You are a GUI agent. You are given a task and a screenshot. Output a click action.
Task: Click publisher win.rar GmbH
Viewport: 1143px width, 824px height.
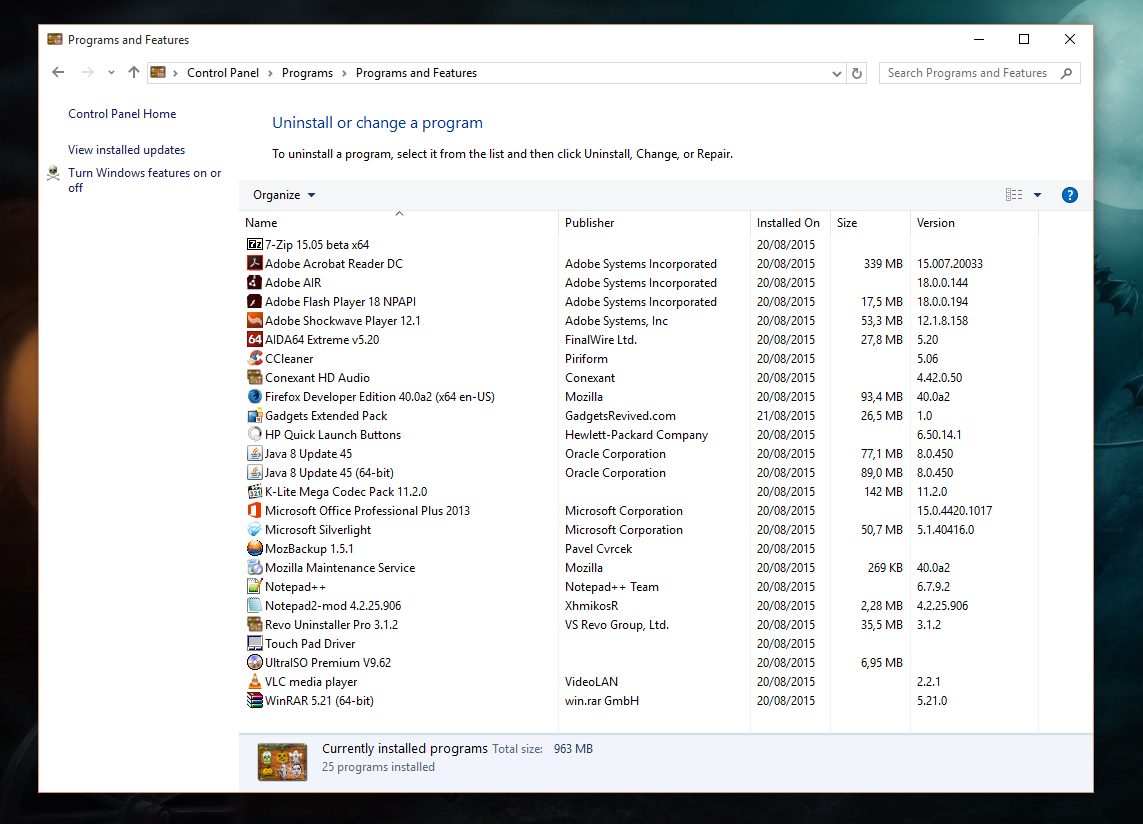602,700
